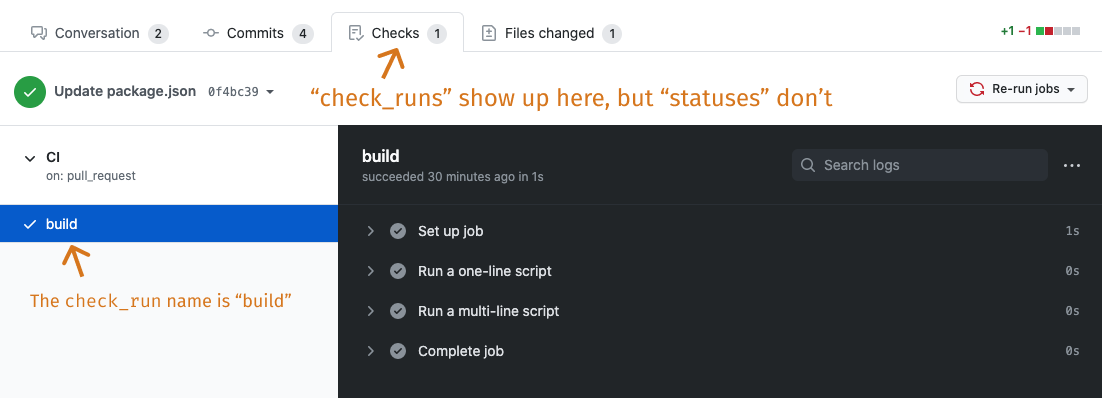Screen dimensions: 1102x398
Task: Click the 0s duration of Complete job
Action: tap(1072, 351)
